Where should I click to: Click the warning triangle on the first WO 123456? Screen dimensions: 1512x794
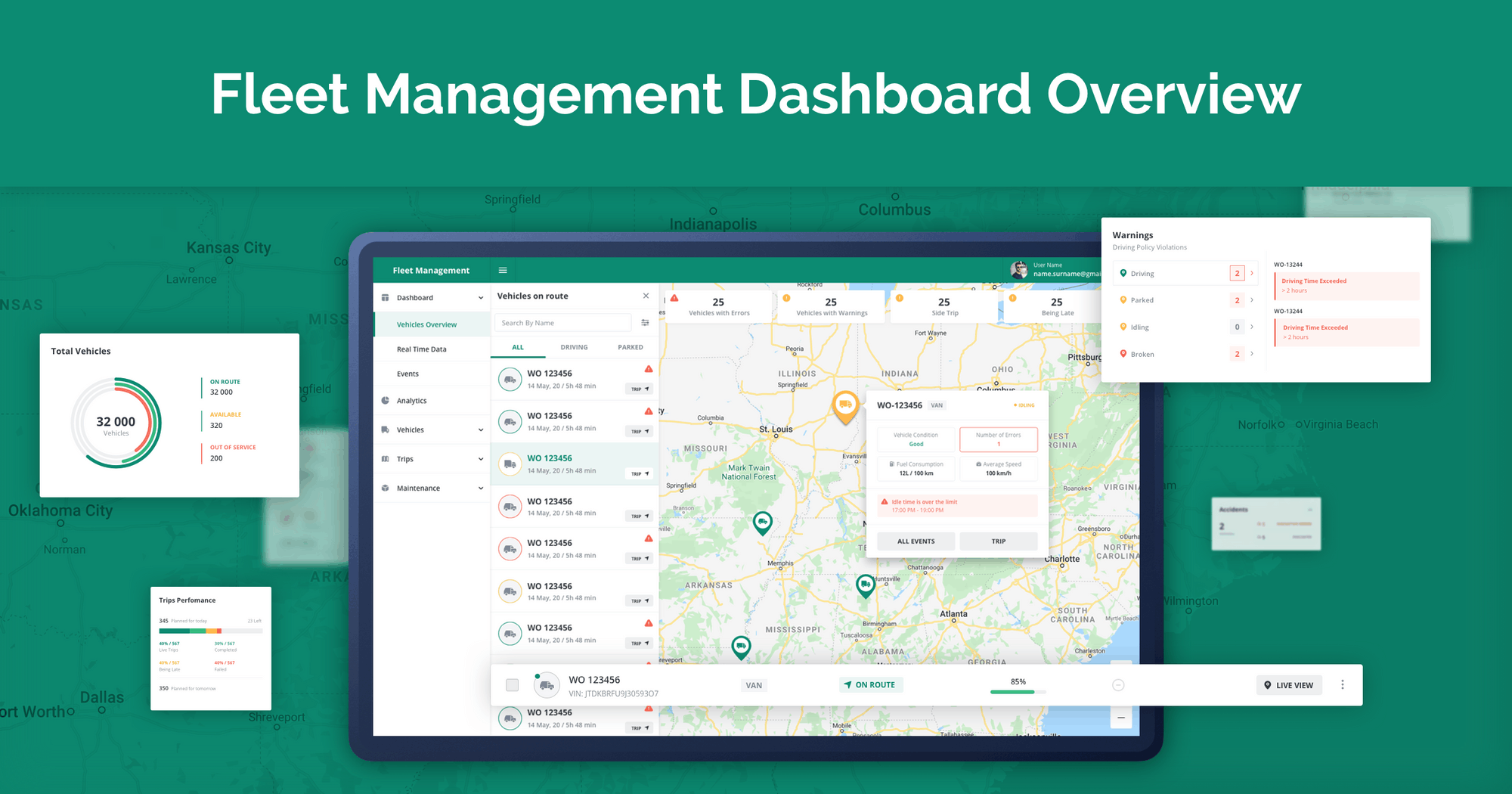(649, 369)
